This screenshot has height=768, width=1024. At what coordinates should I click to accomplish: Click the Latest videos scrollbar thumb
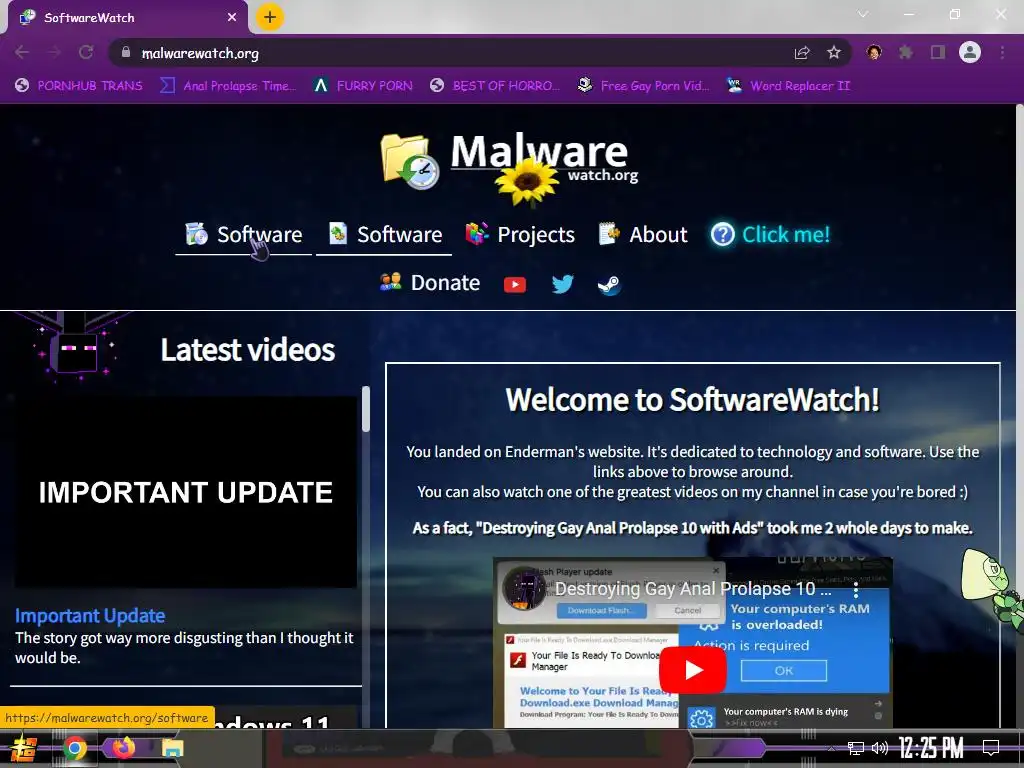(x=366, y=409)
